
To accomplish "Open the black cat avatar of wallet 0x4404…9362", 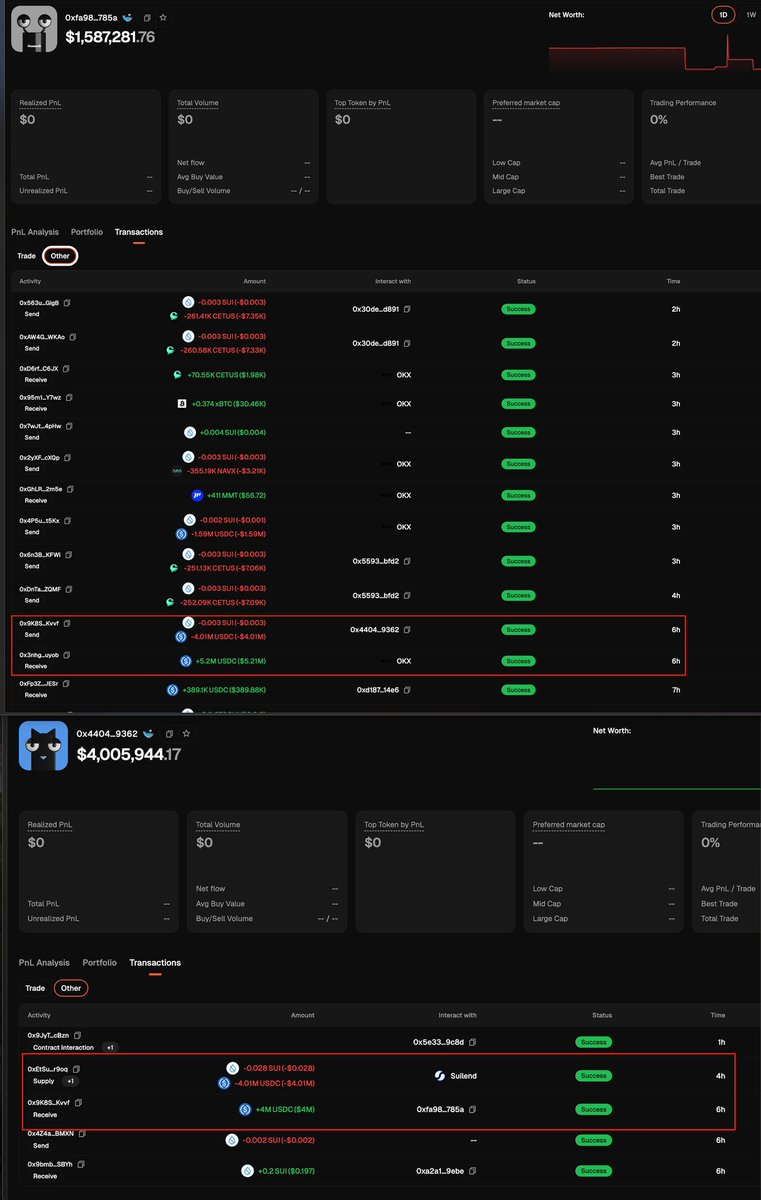I will (x=43, y=745).
